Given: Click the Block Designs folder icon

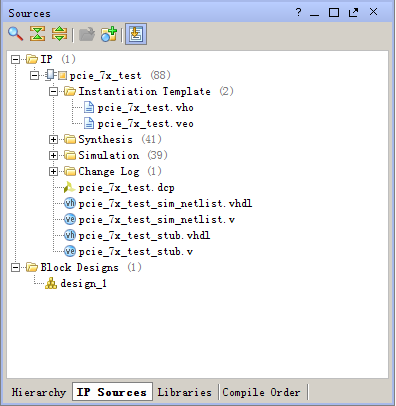Looking at the screenshot, I should [x=32, y=267].
